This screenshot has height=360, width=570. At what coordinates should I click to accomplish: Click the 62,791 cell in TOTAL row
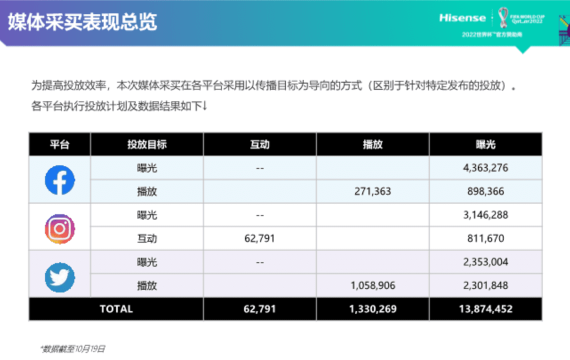point(260,309)
